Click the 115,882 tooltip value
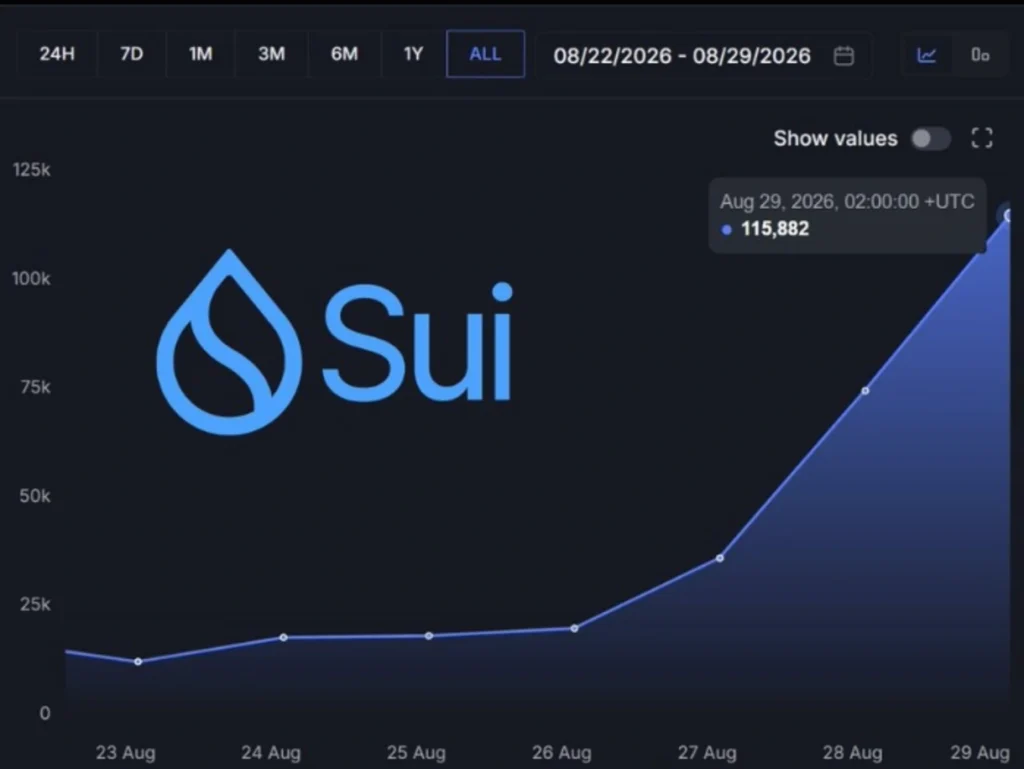 [775, 228]
